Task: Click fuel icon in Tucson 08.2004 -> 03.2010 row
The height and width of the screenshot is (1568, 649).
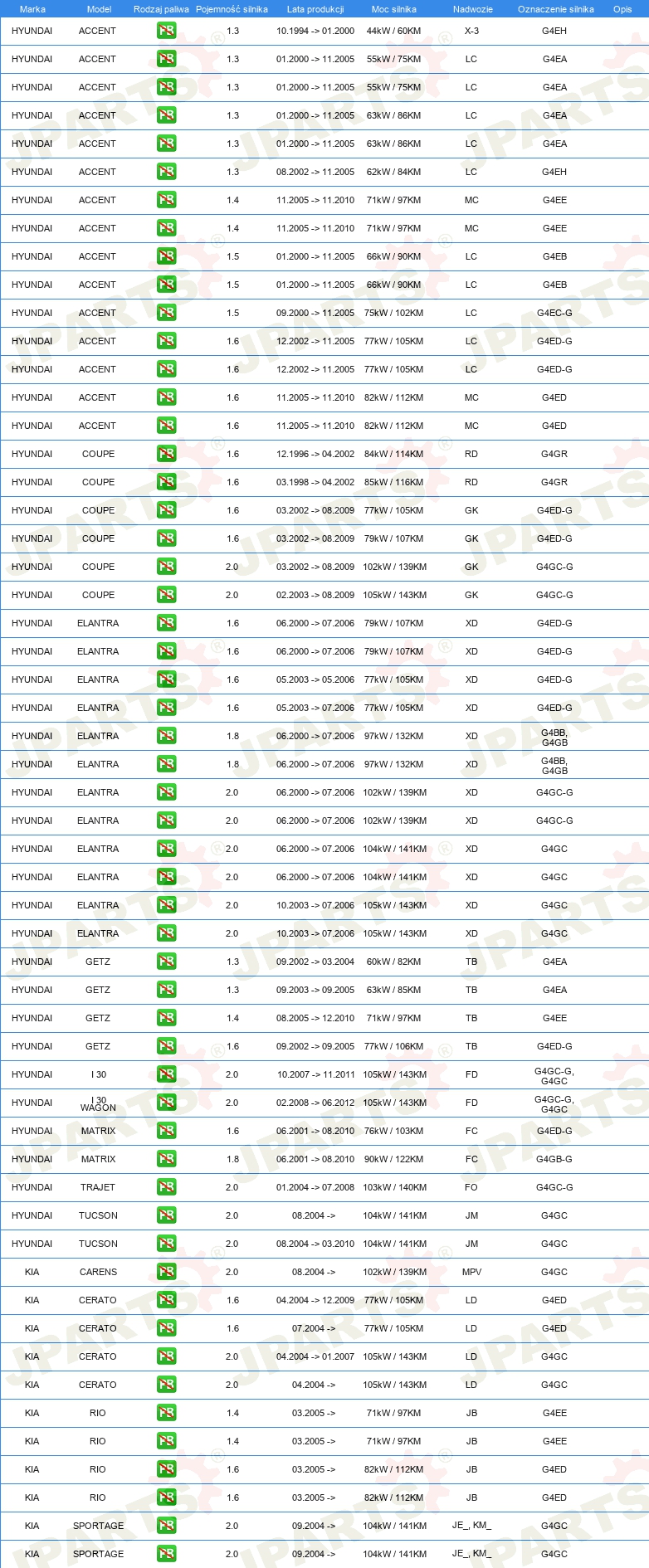Action: pos(166,1244)
